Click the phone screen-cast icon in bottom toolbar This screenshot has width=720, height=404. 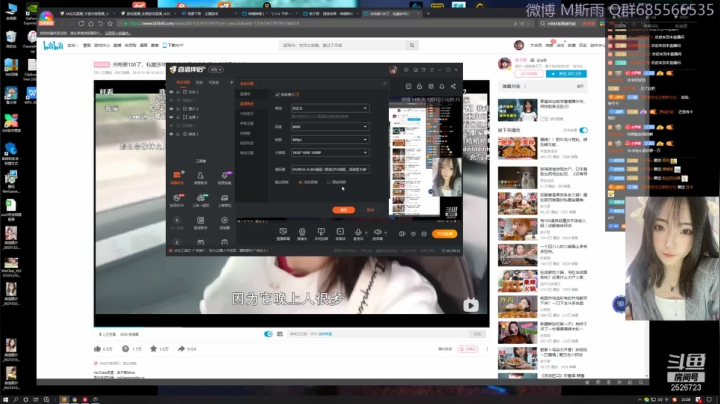[321, 232]
